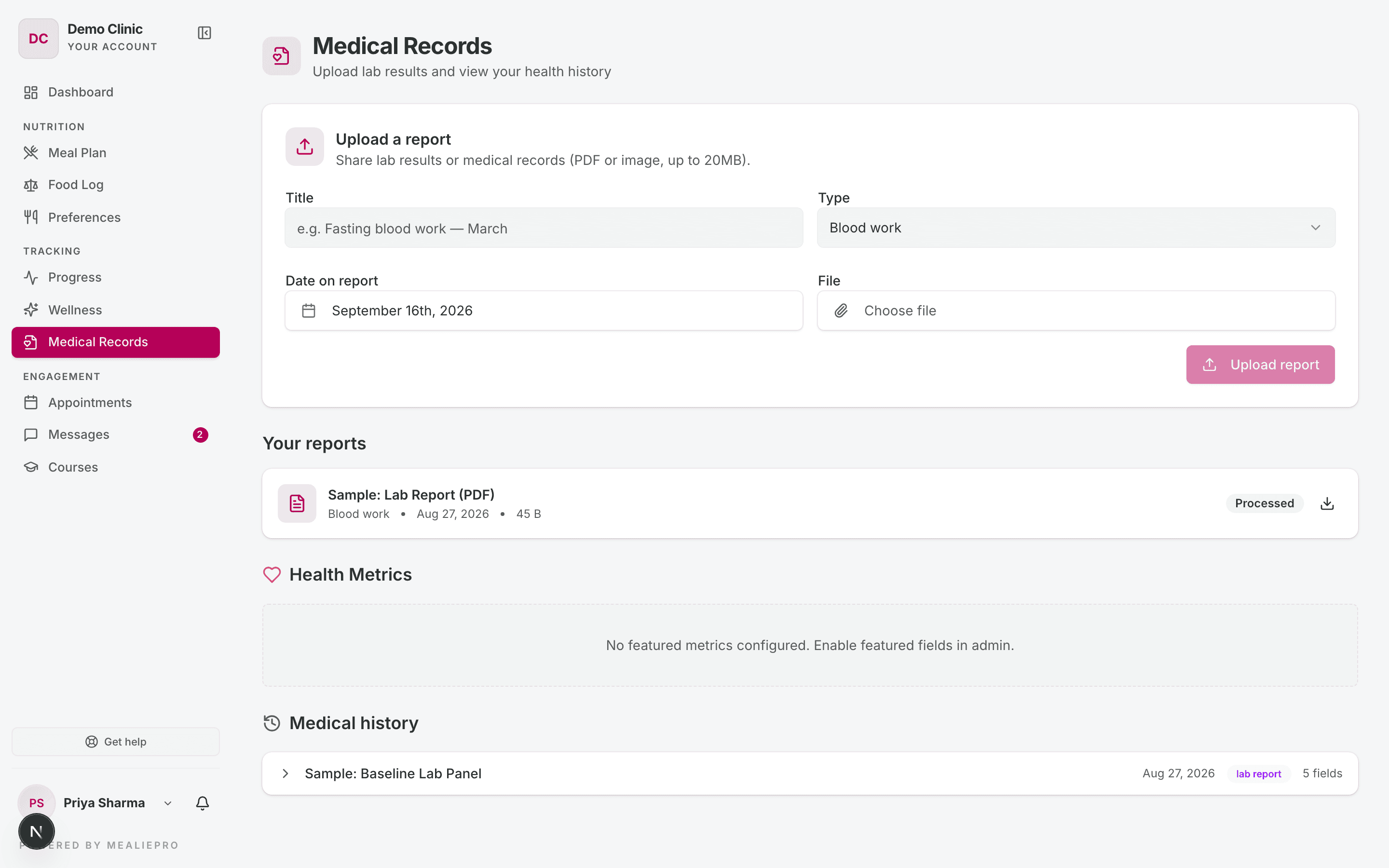Open Meal Plan page
Image resolution: width=1389 pixels, height=868 pixels.
[x=115, y=153]
